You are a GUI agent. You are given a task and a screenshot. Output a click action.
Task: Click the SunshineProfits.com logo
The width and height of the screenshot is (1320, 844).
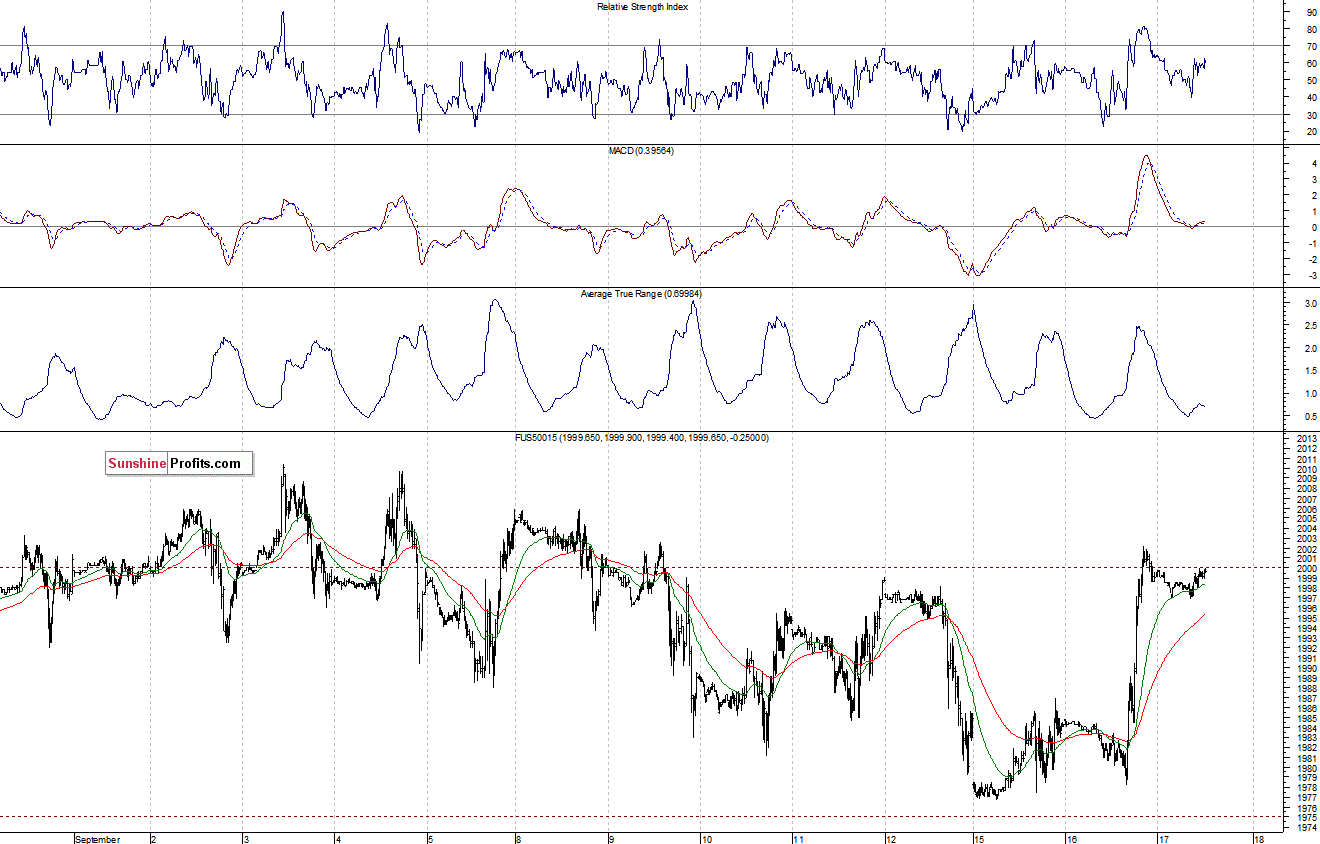point(179,463)
